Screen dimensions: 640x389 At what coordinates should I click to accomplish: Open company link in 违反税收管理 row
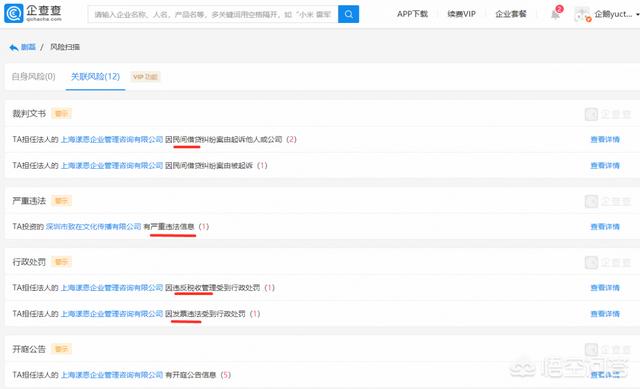click(x=112, y=288)
